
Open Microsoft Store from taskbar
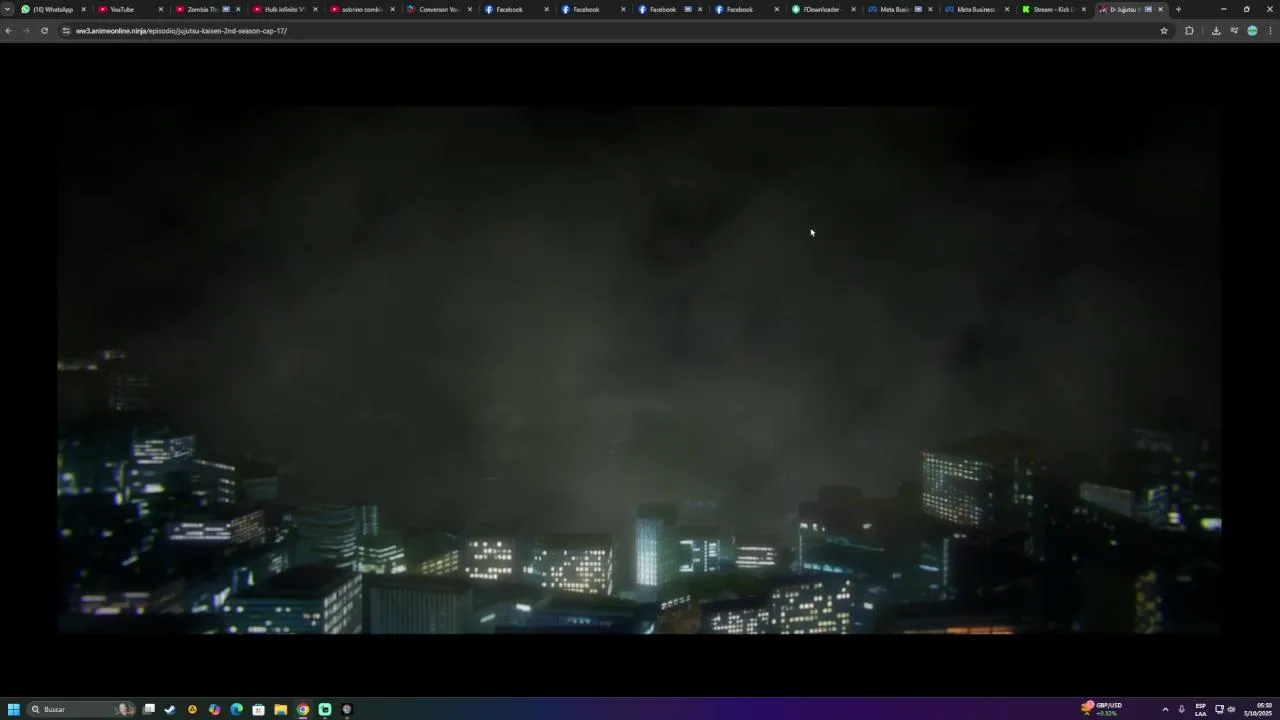(258, 709)
